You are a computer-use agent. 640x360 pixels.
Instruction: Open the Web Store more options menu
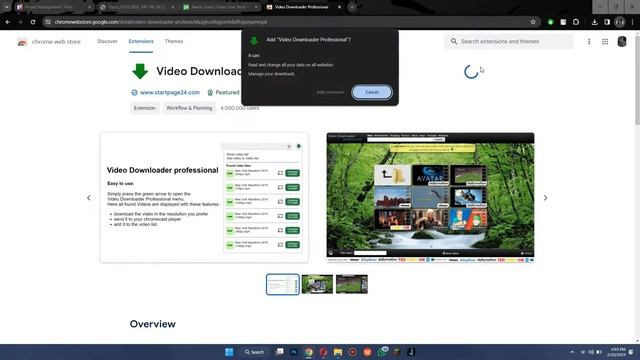pyautogui.click(x=589, y=42)
